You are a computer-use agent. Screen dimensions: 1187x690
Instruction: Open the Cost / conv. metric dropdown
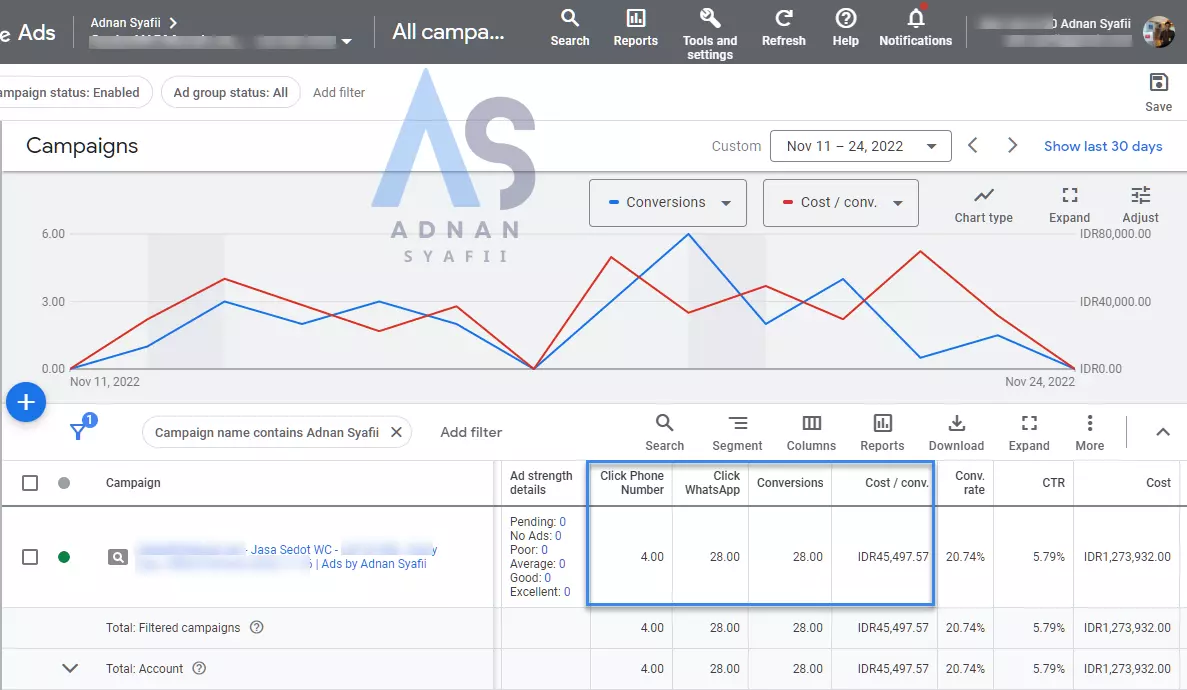(840, 203)
